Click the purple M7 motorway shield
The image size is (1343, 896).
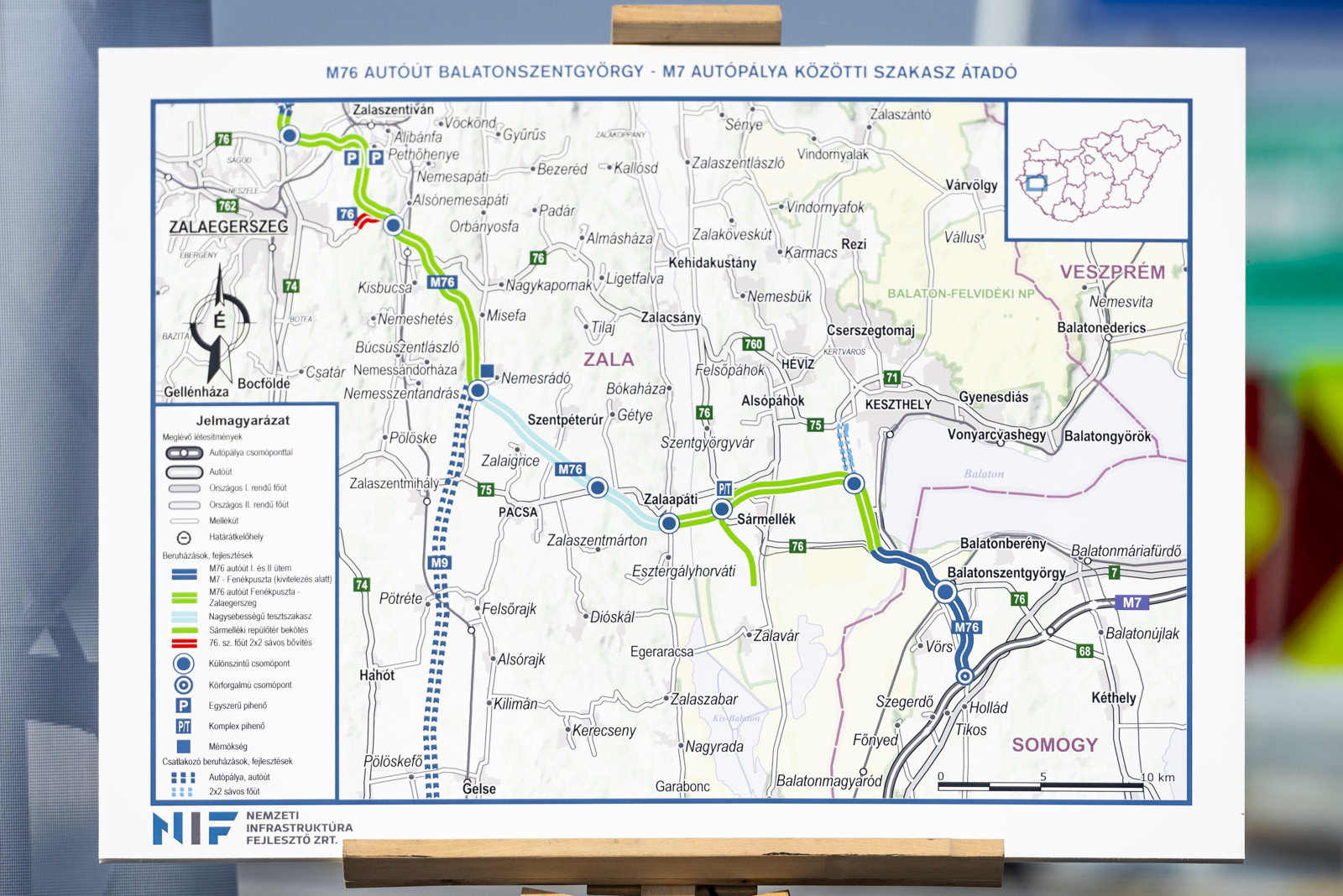point(1131,602)
